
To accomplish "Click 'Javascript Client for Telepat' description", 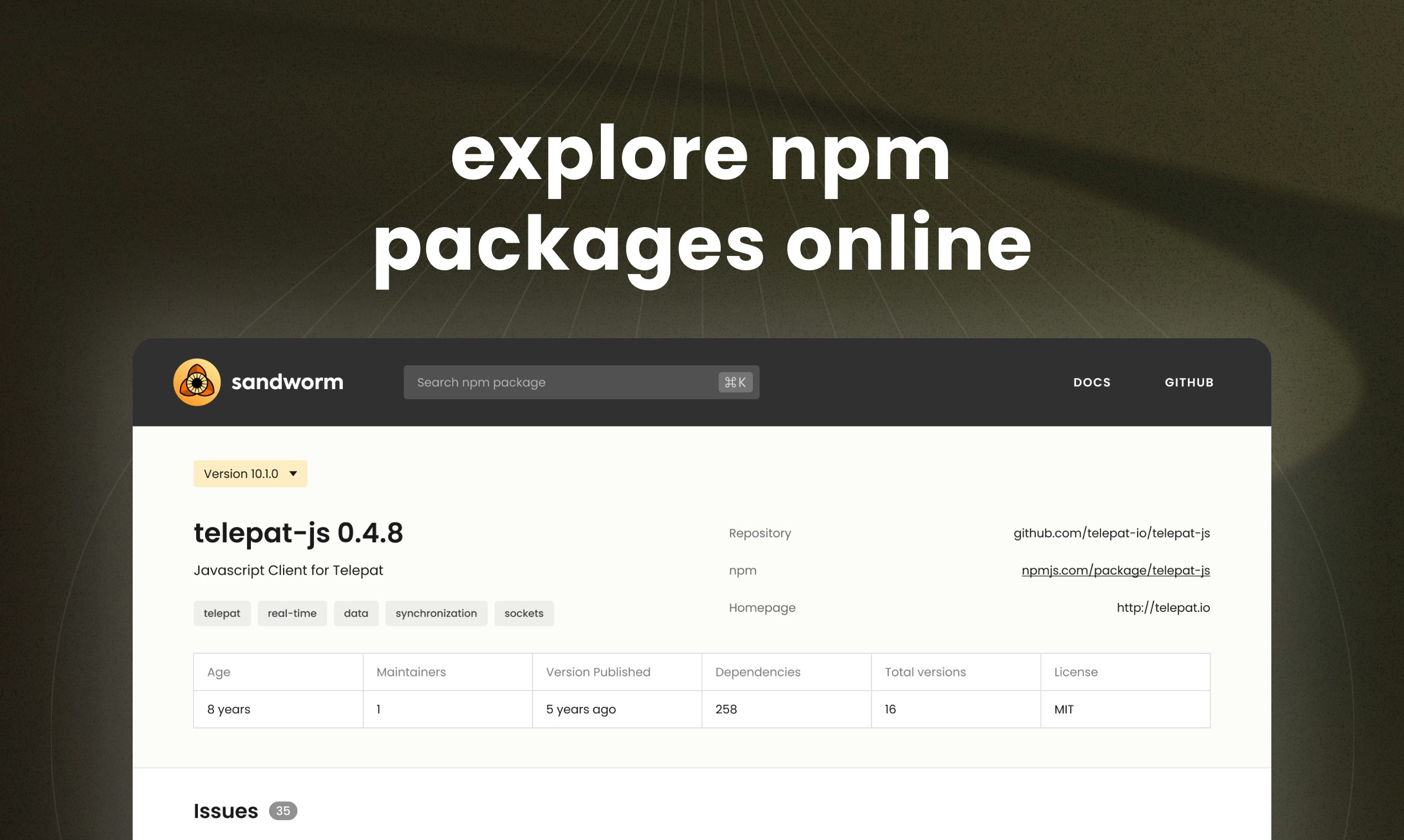I will pyautogui.click(x=288, y=570).
